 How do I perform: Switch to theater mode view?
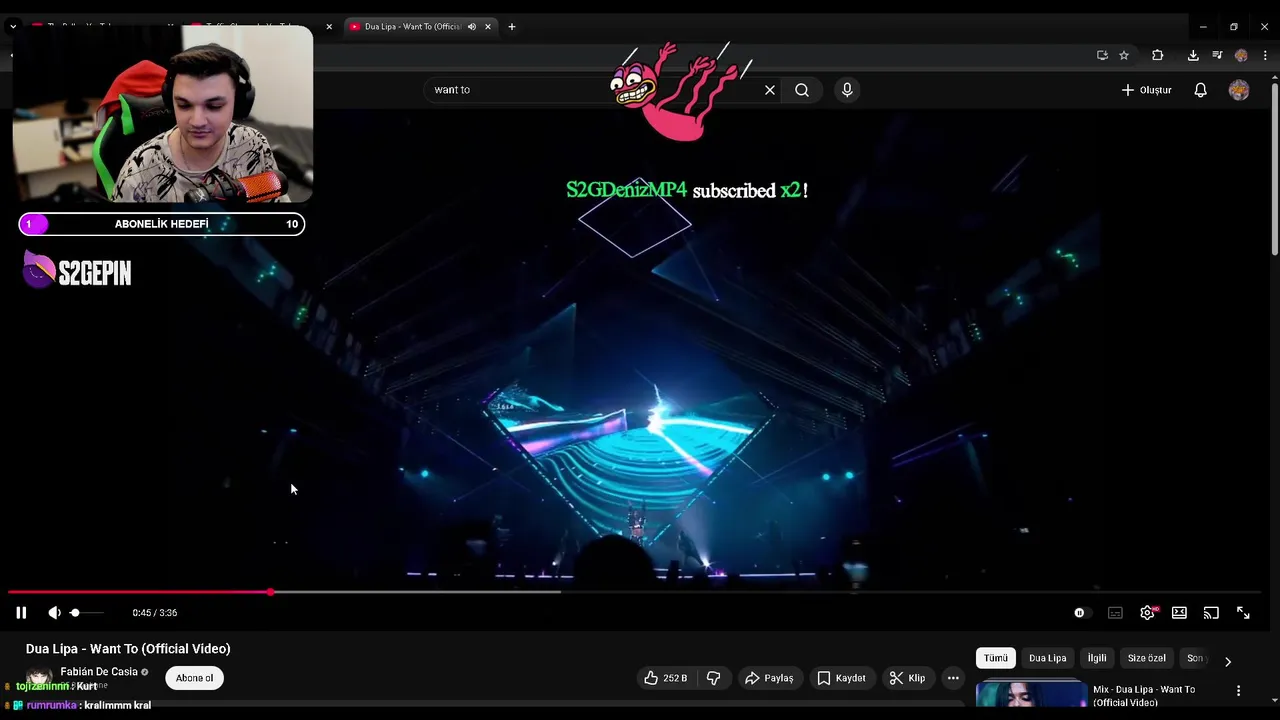pyautogui.click(x=1179, y=613)
